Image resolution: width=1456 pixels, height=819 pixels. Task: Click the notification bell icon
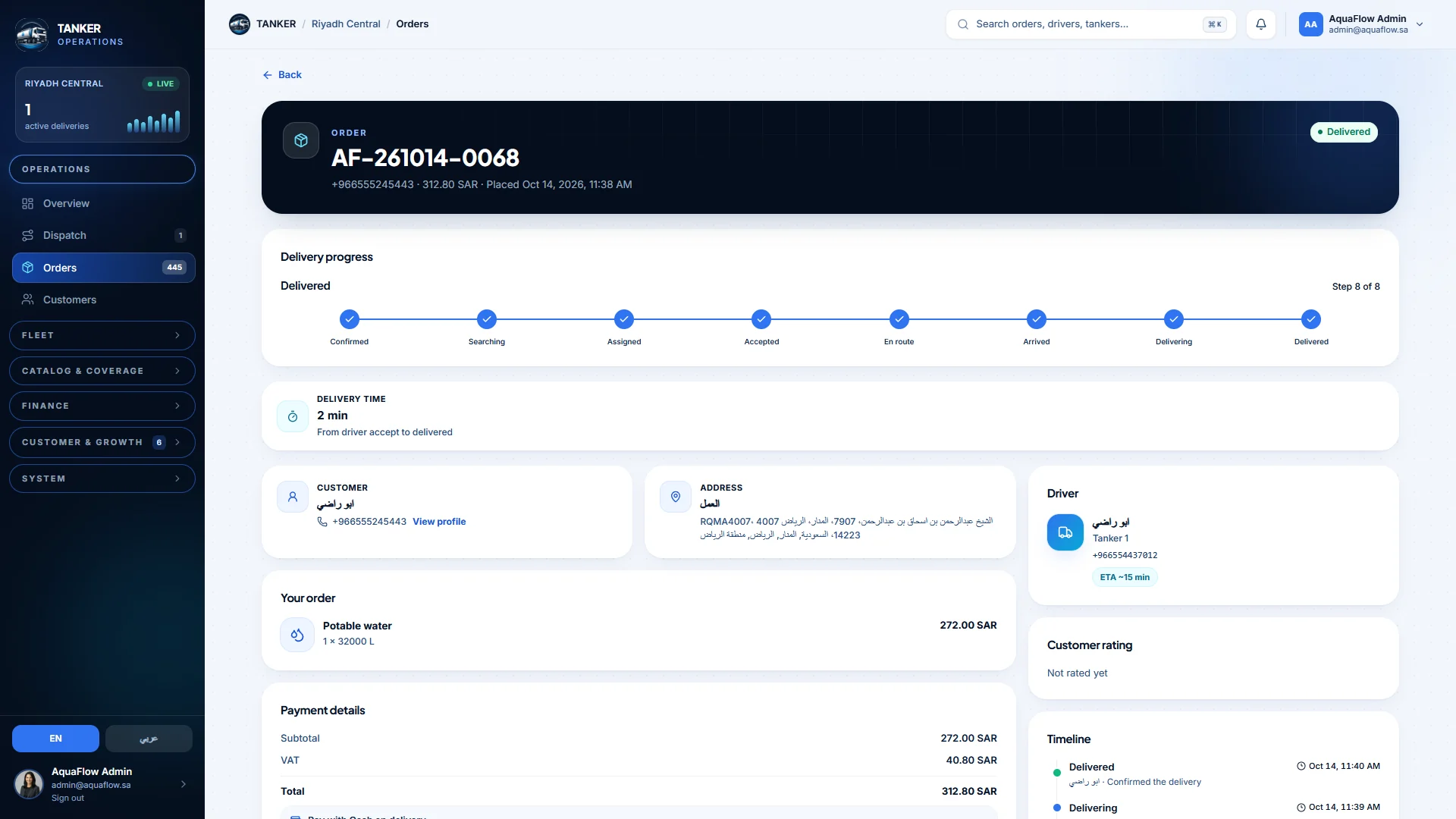(x=1260, y=24)
